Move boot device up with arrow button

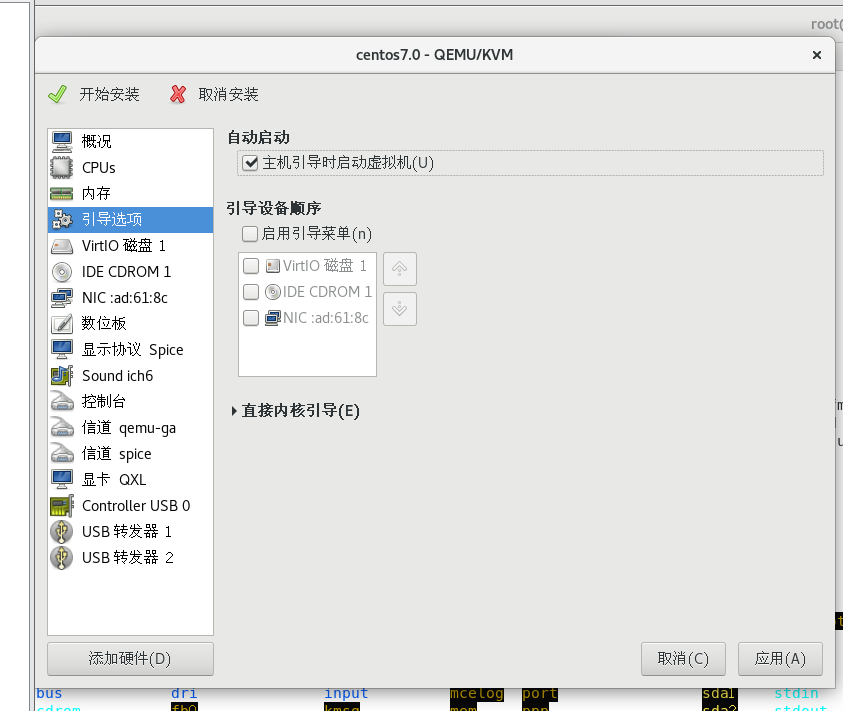[399, 269]
